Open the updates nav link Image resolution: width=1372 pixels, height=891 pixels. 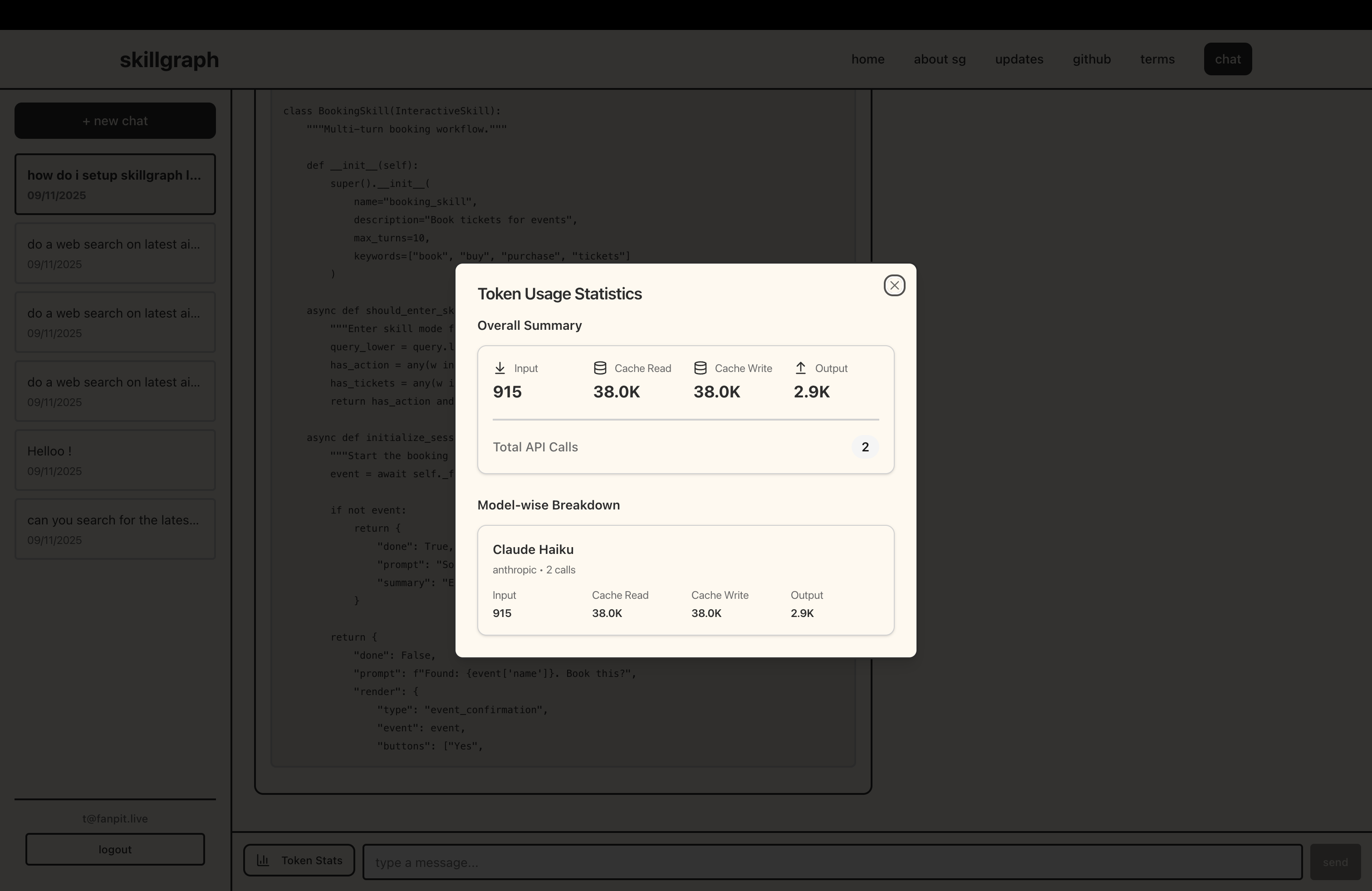click(1019, 59)
